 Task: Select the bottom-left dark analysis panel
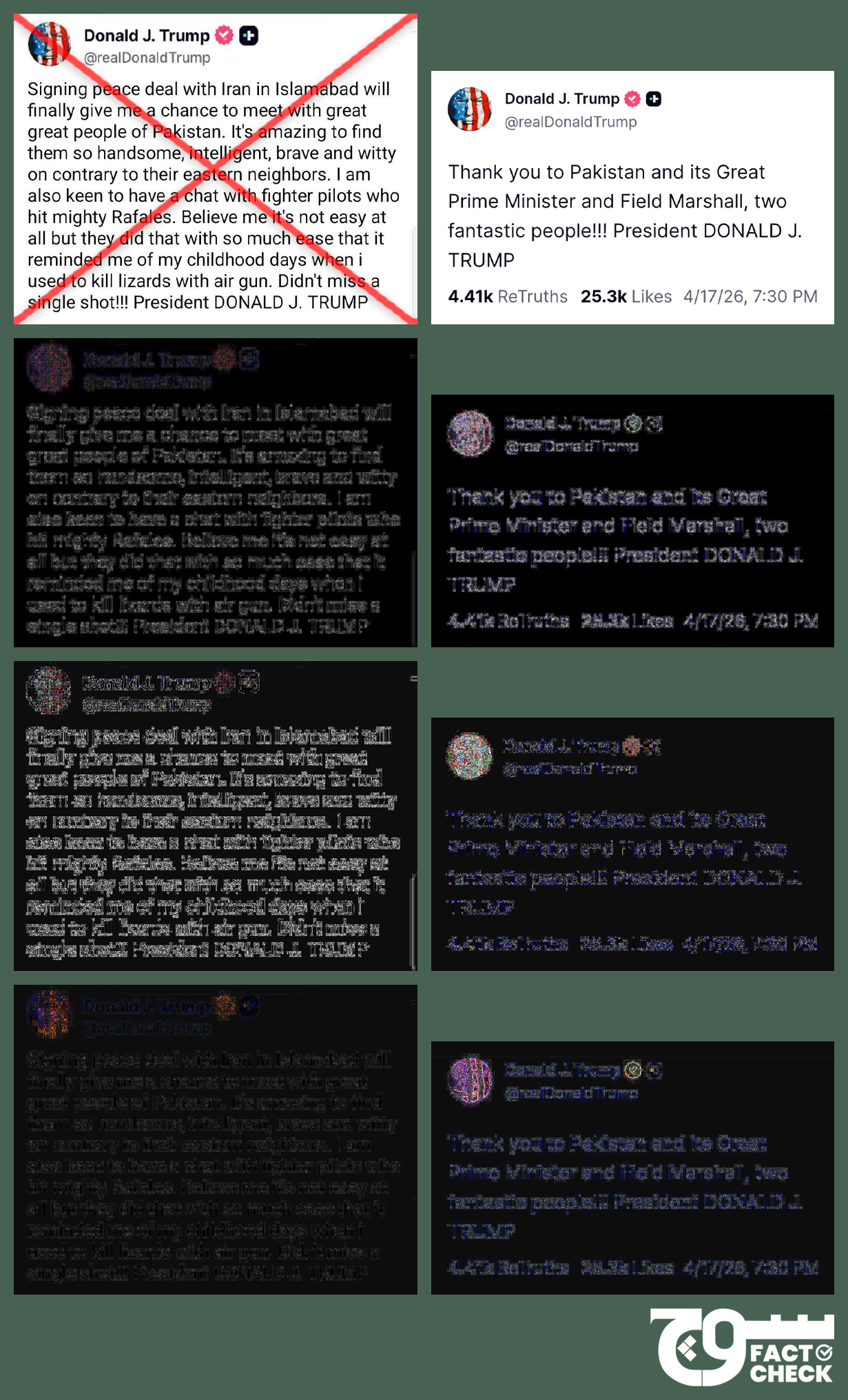pyautogui.click(x=216, y=1140)
